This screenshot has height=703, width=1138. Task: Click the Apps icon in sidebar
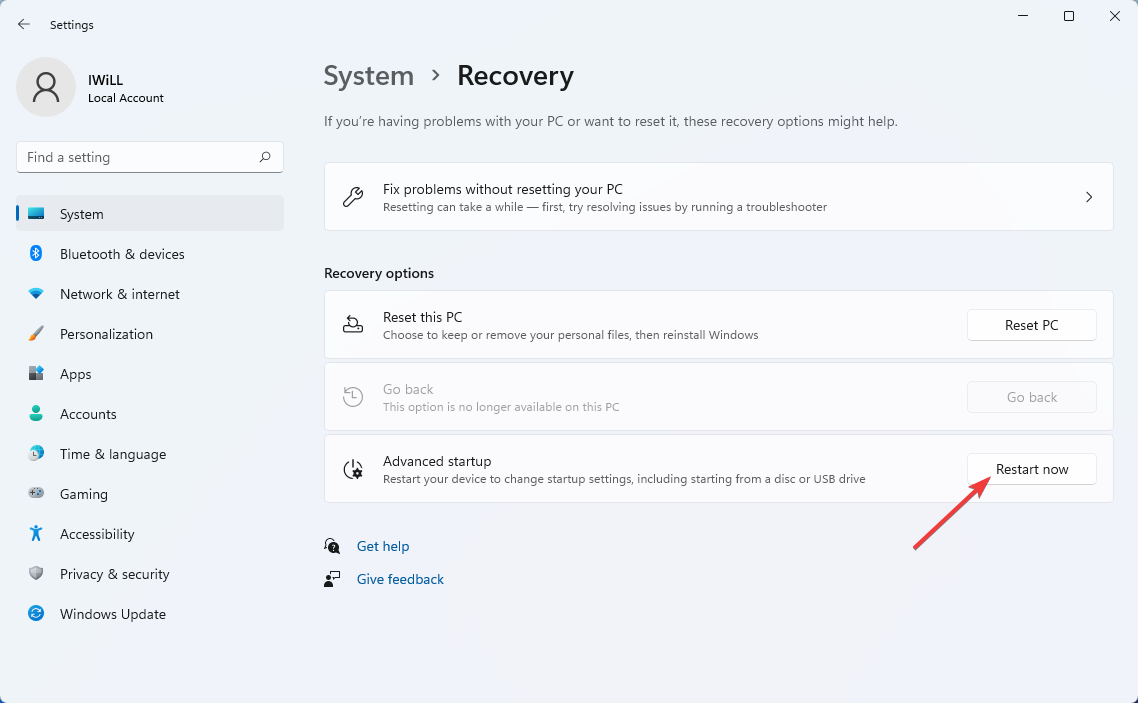36,374
